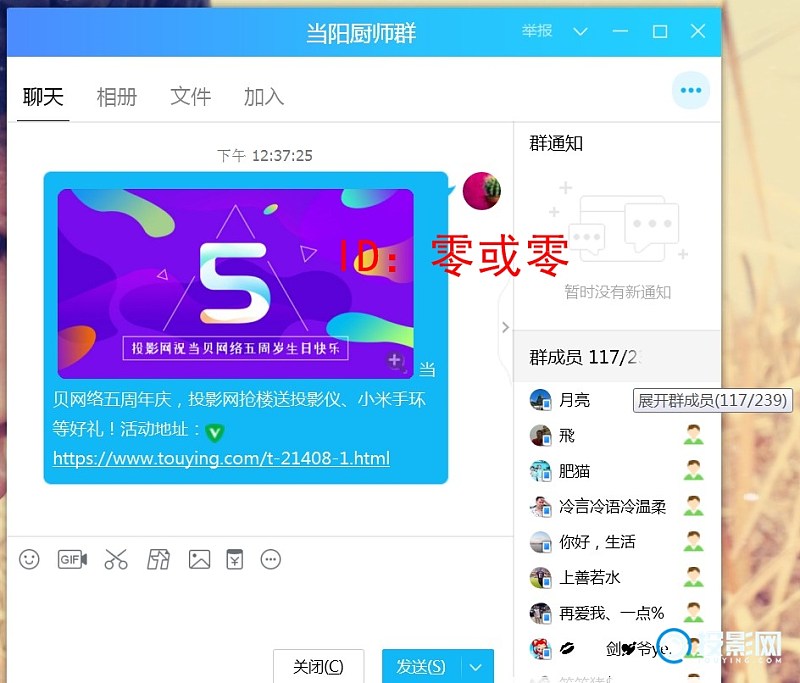Open the GIF video tool
800x683 pixels.
click(72, 560)
